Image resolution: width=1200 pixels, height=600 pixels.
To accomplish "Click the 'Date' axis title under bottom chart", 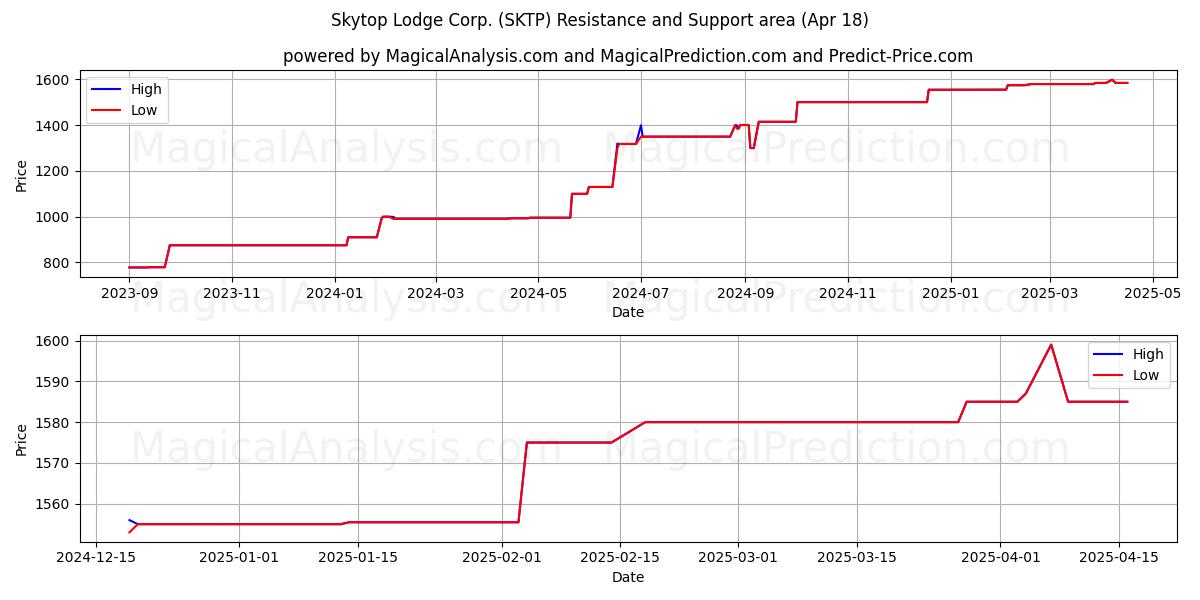I will coord(628,577).
